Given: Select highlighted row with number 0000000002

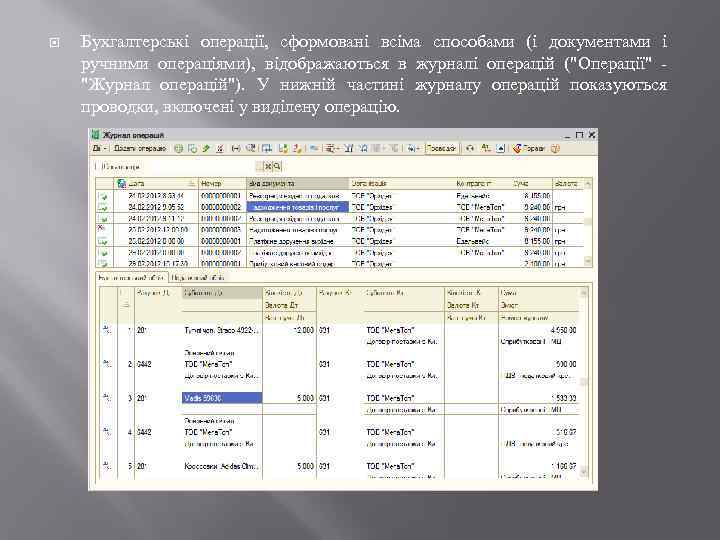Looking at the screenshot, I should click(340, 207).
